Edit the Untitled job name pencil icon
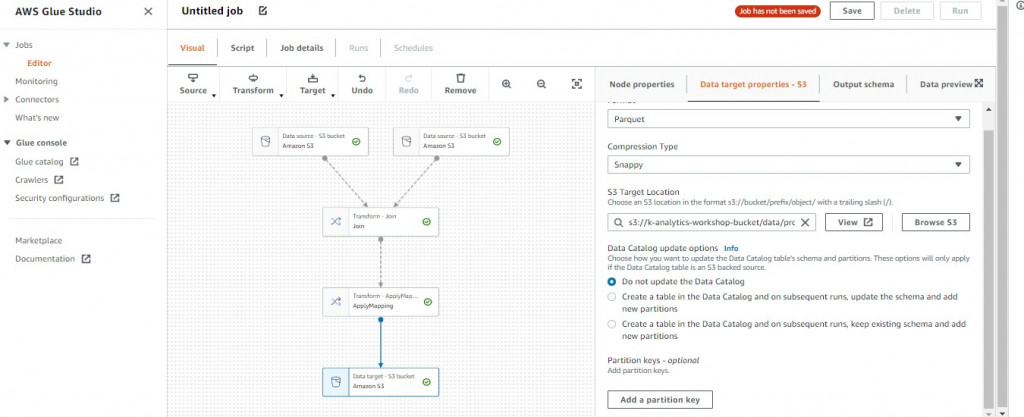This screenshot has height=417, width=1024. pyautogui.click(x=263, y=11)
